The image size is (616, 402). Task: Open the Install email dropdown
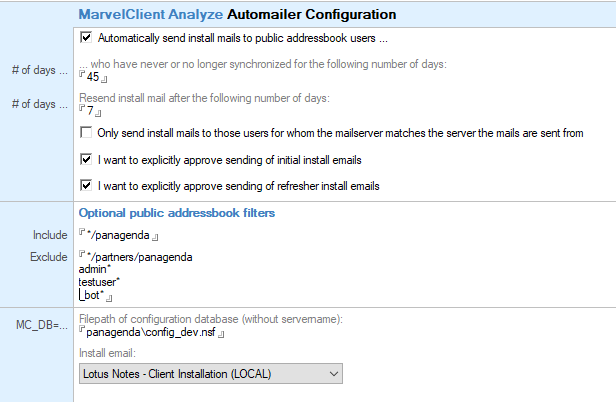211,373
